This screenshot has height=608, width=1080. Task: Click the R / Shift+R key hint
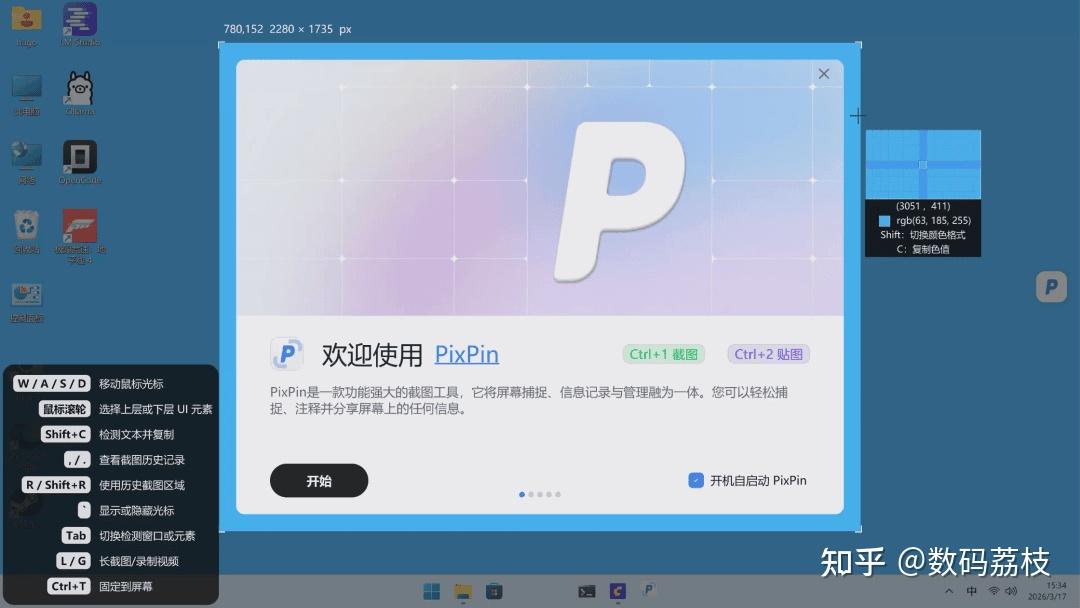(56, 485)
